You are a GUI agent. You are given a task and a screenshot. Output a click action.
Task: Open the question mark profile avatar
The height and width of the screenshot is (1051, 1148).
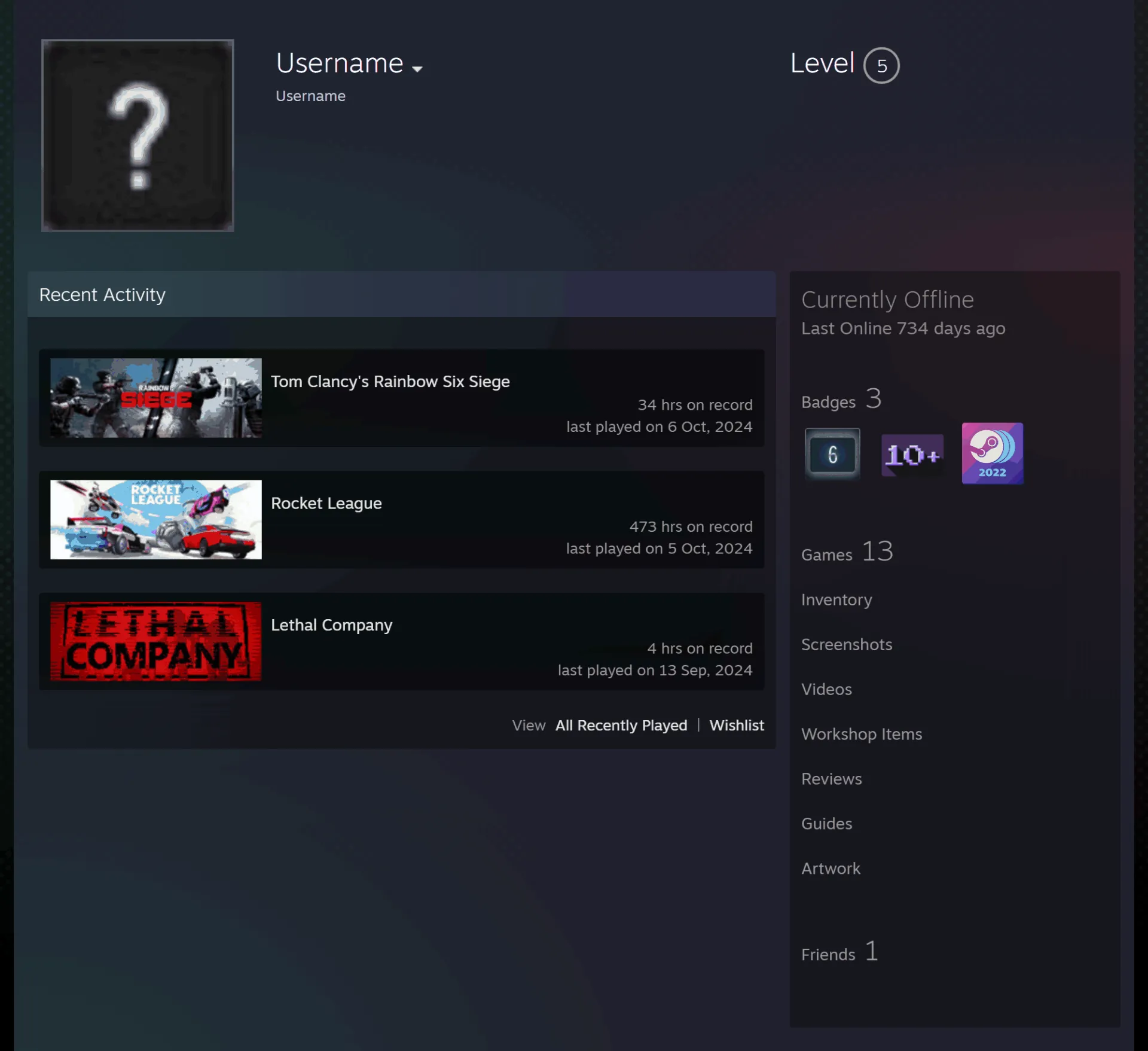coord(138,135)
